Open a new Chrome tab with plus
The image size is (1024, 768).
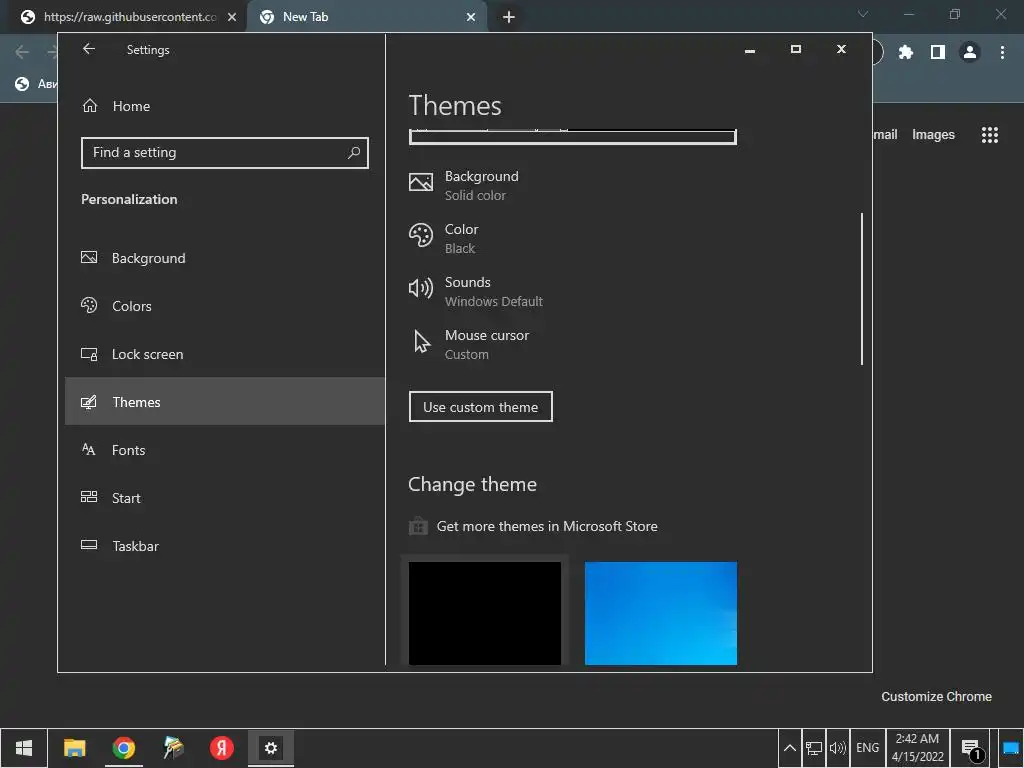[x=509, y=17]
